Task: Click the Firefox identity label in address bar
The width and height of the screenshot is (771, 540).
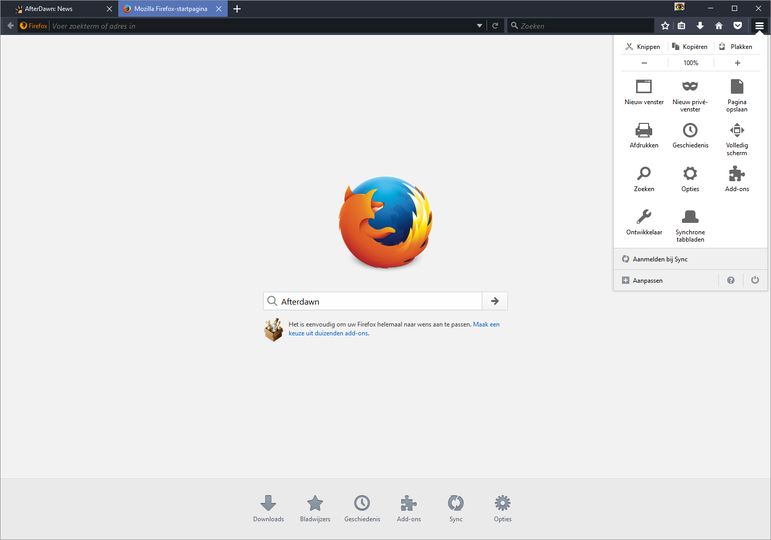Action: [x=33, y=26]
